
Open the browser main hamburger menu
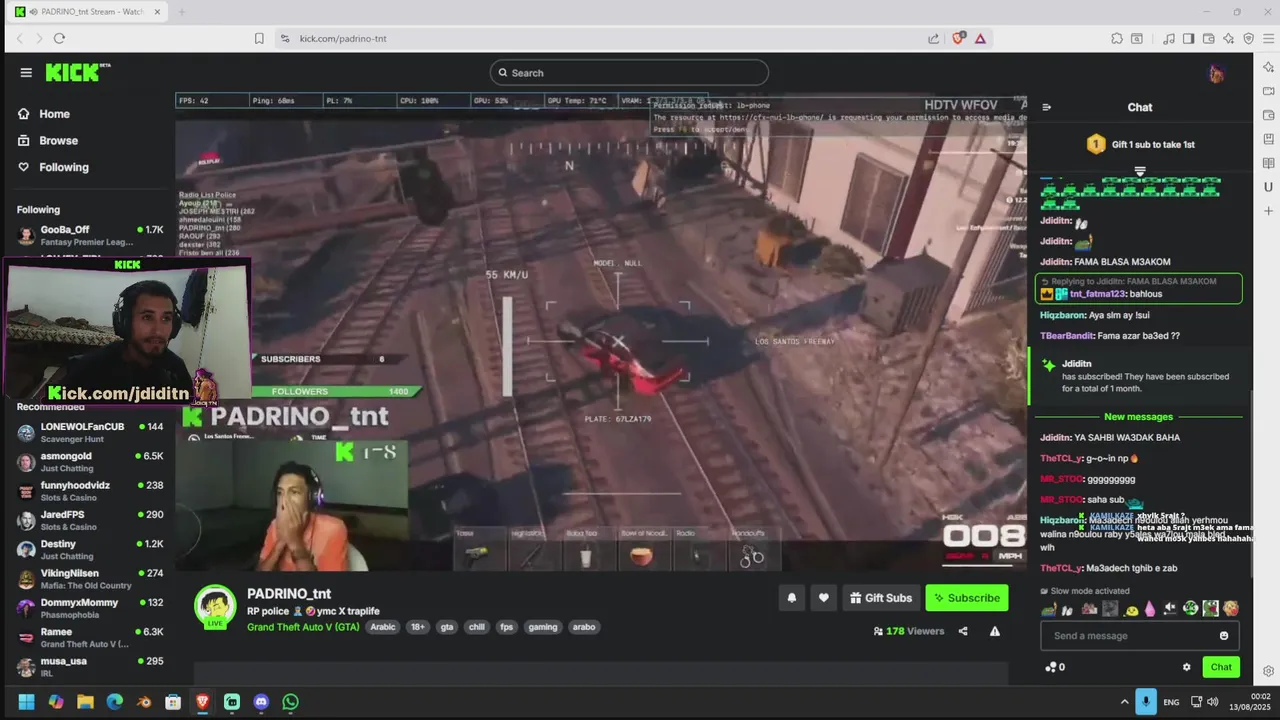[x=1267, y=38]
